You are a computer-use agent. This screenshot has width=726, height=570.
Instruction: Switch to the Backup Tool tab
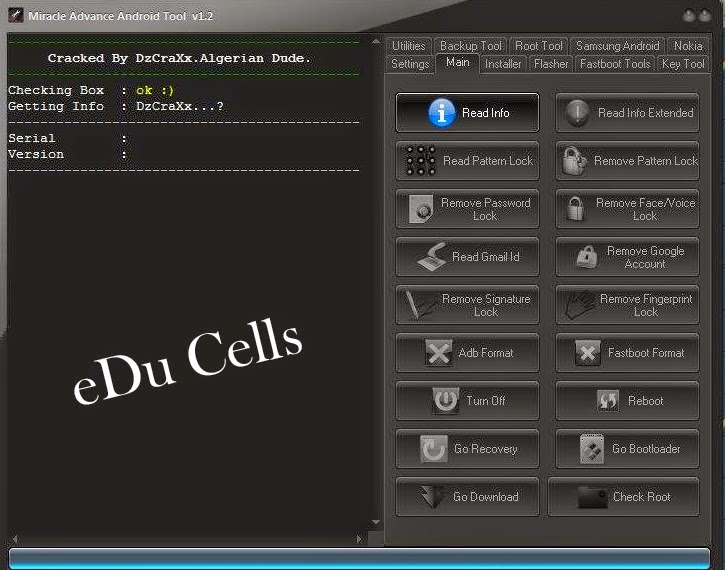click(470, 46)
